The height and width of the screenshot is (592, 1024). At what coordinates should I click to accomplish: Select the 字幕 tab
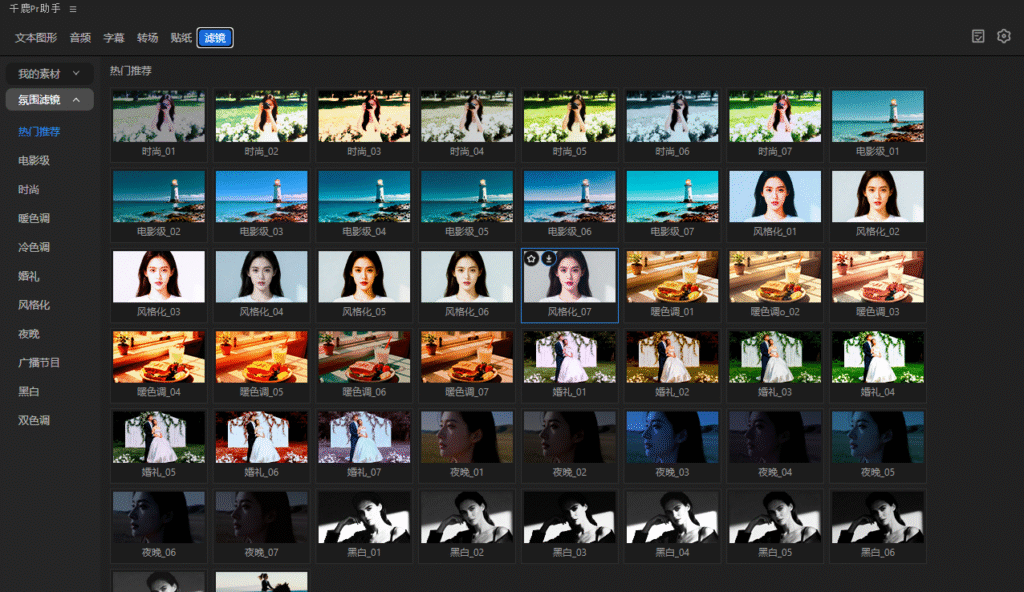click(114, 38)
